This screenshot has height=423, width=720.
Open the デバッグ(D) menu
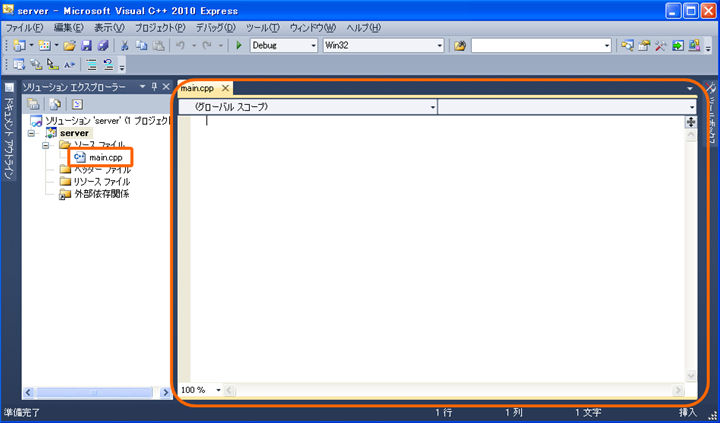click(x=216, y=28)
